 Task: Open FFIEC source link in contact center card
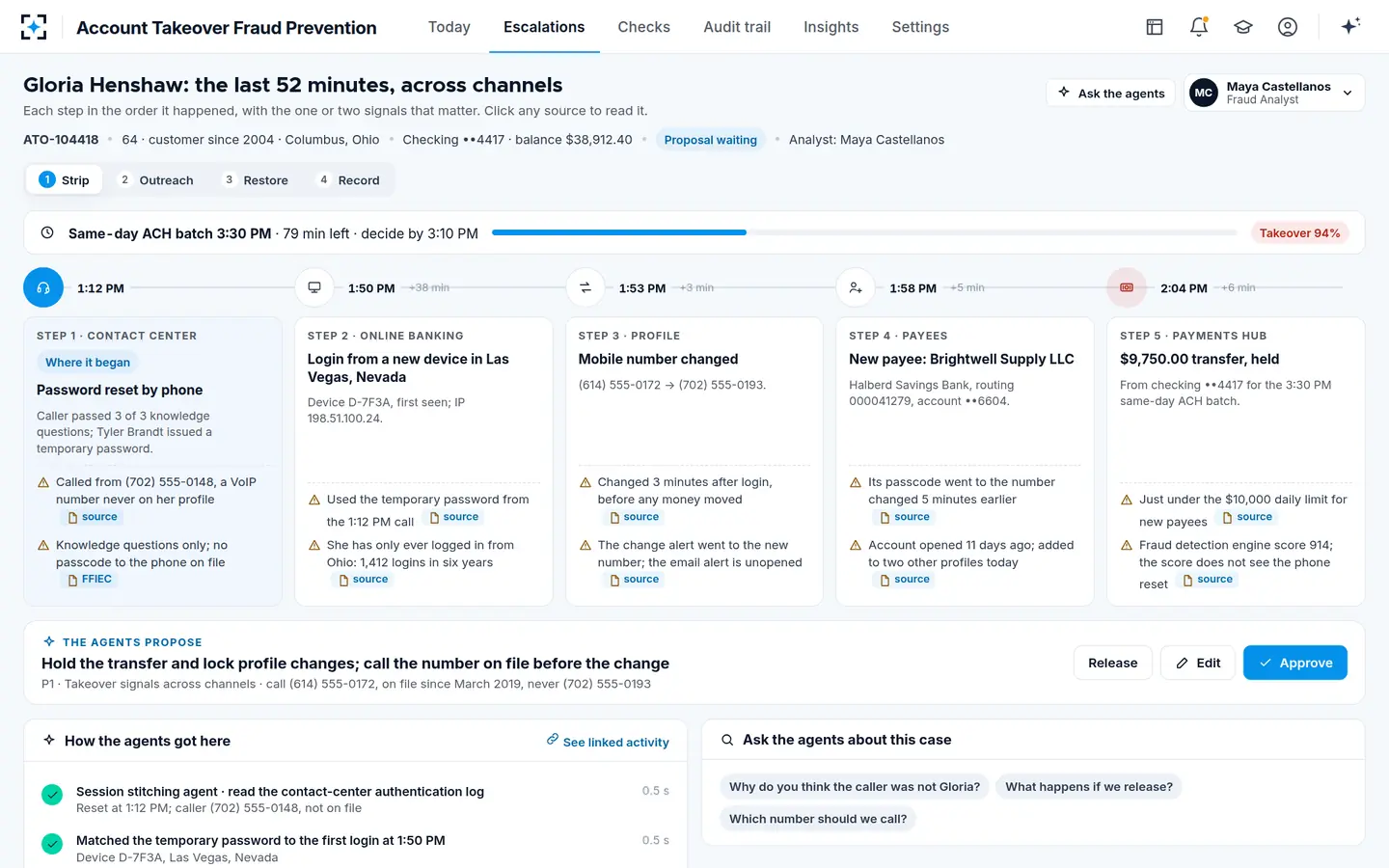point(90,580)
